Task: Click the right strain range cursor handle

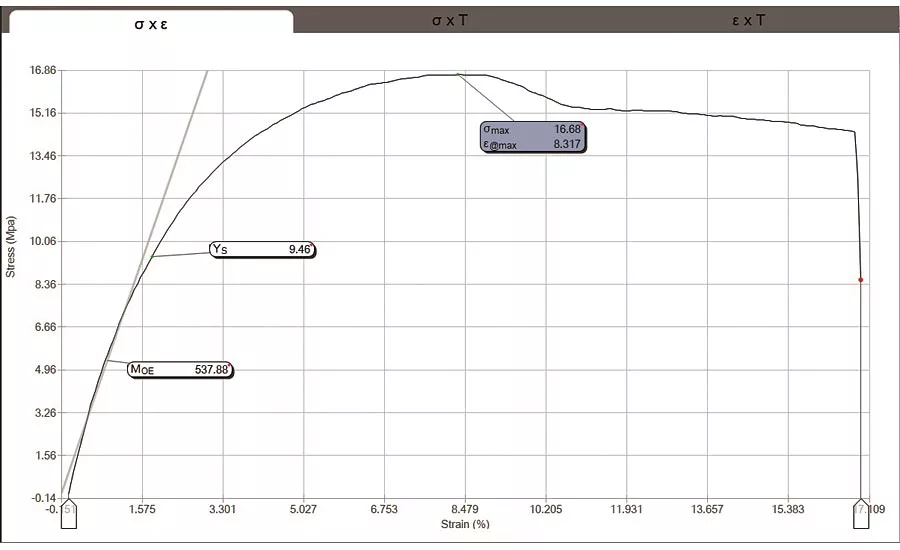Action: pyautogui.click(x=861, y=514)
